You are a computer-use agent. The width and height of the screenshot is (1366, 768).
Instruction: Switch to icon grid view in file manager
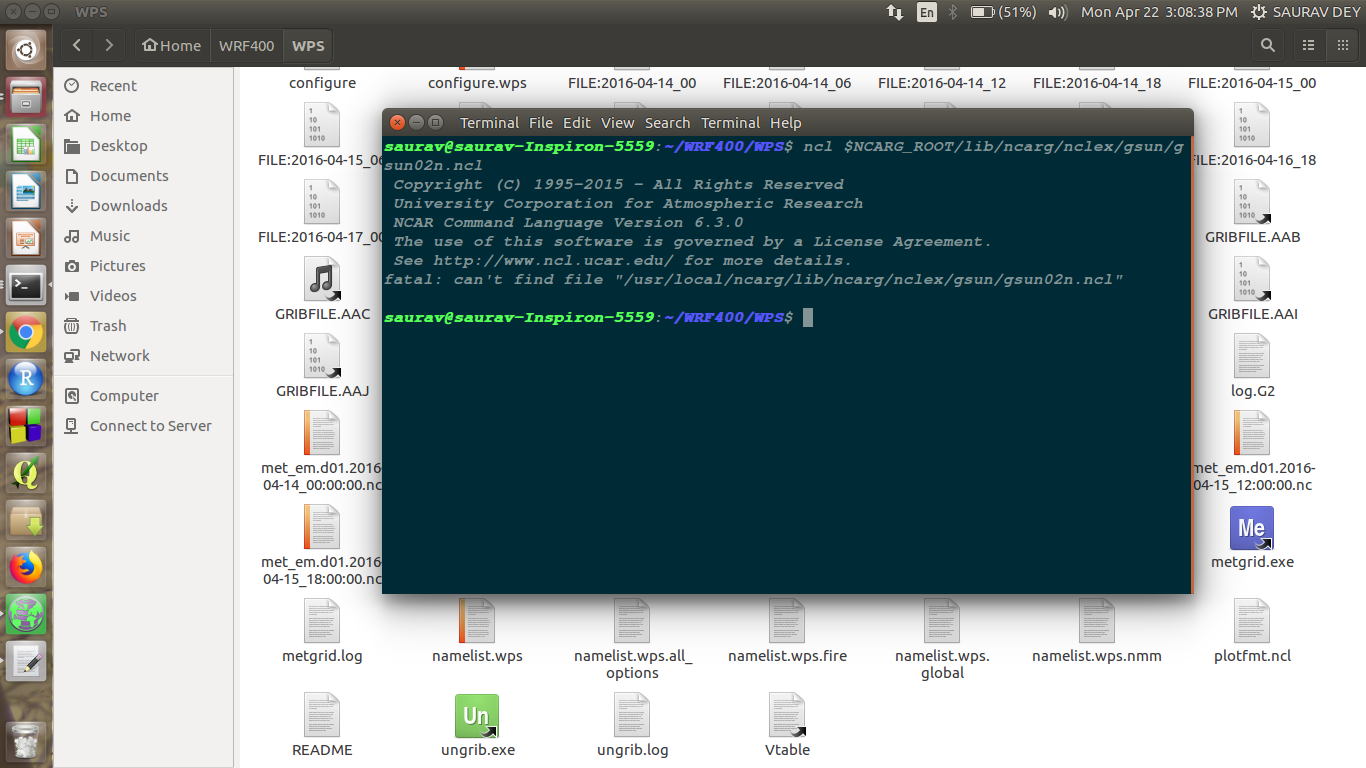click(1340, 45)
